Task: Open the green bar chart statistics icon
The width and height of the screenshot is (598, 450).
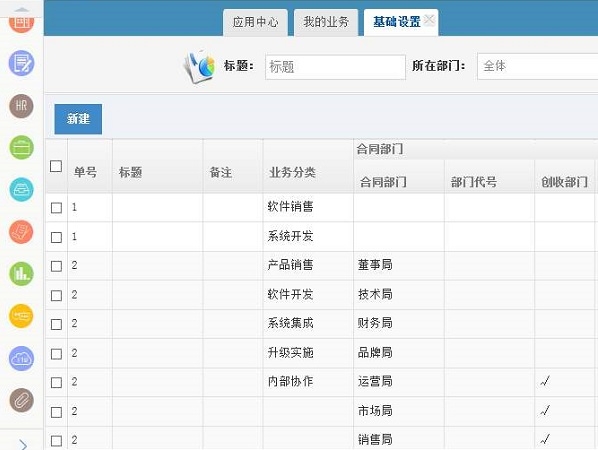Action: point(21,273)
